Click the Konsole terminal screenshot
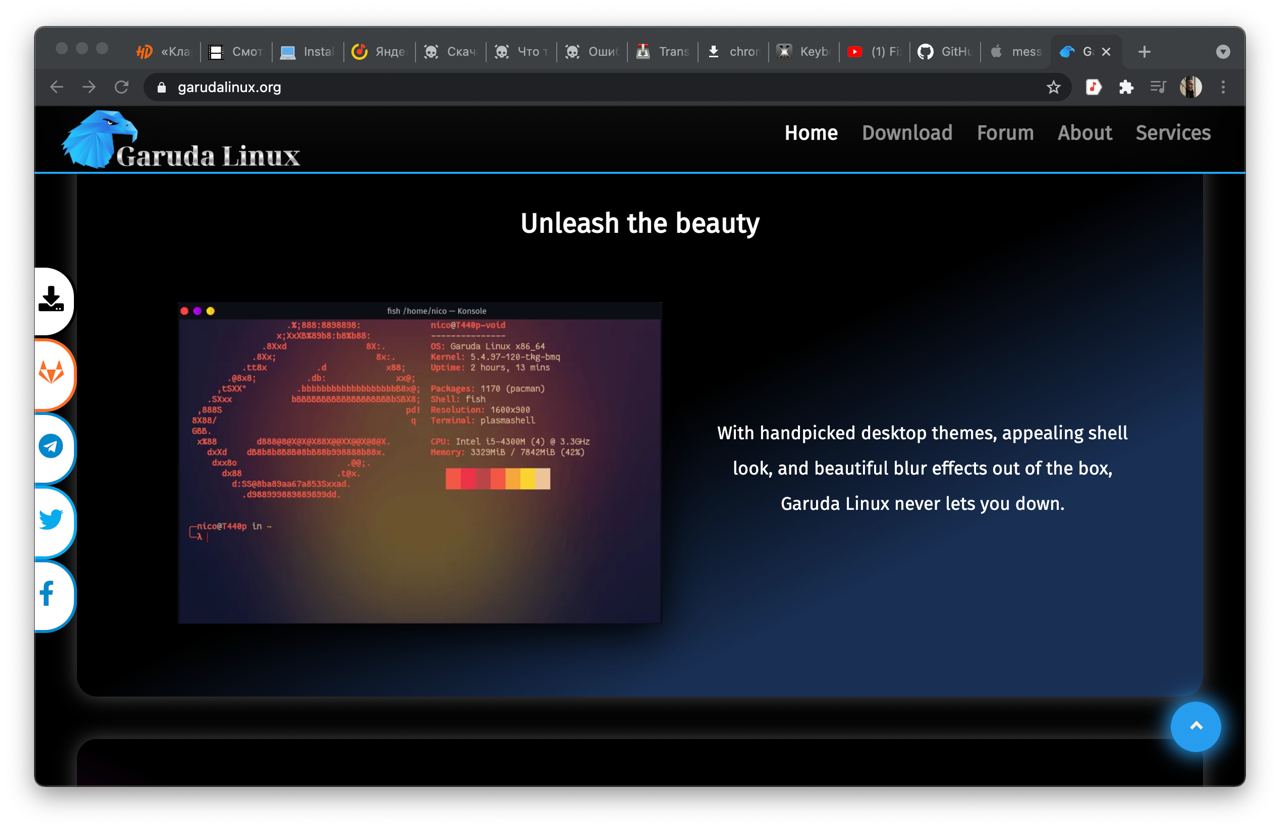The height and width of the screenshot is (829, 1280). (x=420, y=463)
